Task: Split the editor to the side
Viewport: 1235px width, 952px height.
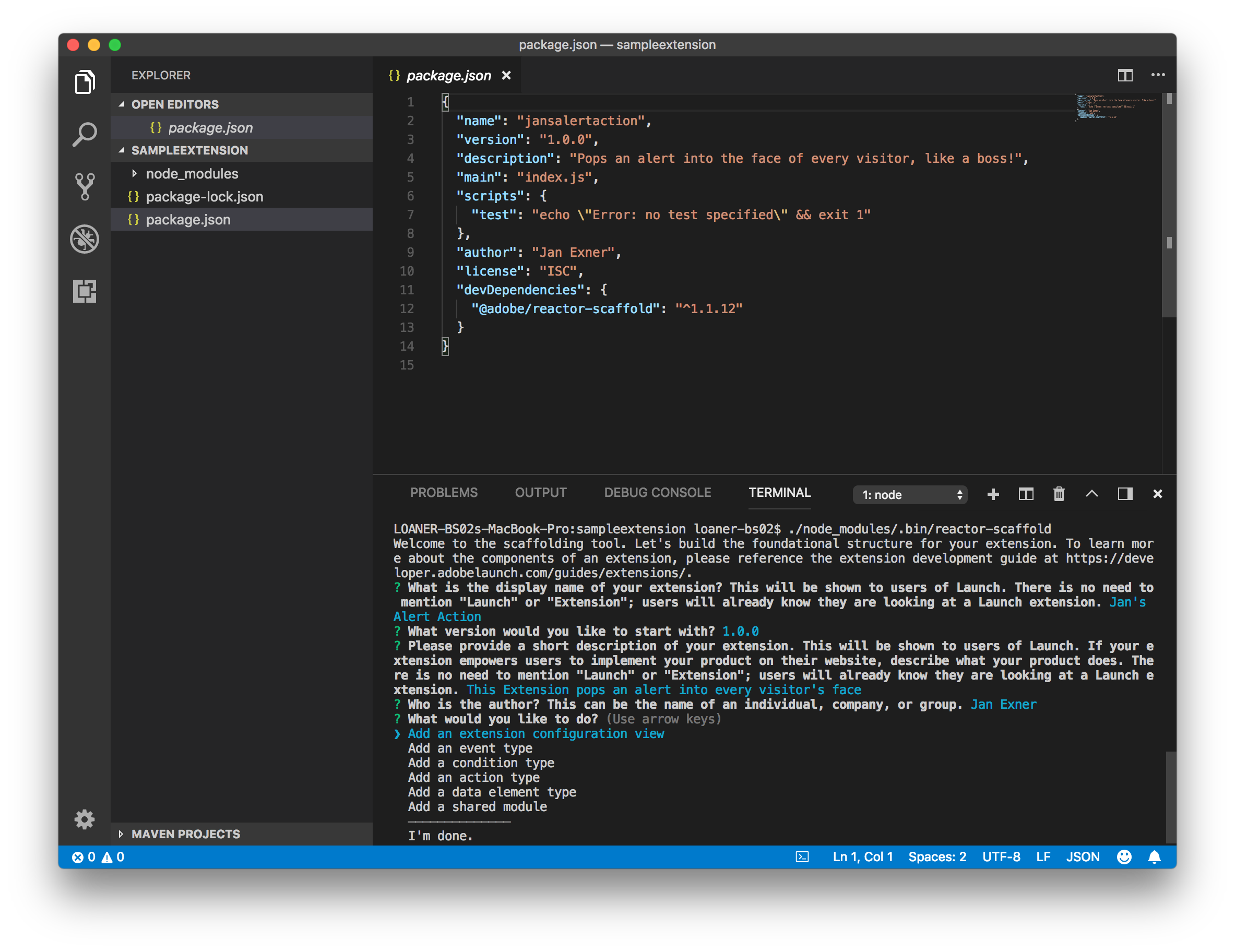Action: click(x=1125, y=75)
